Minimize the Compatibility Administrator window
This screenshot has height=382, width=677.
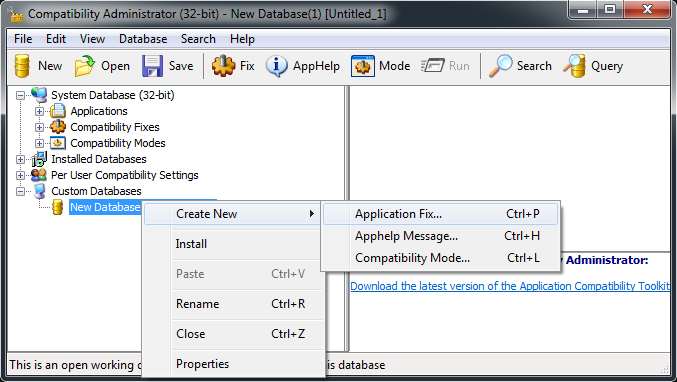pyautogui.click(x=583, y=9)
